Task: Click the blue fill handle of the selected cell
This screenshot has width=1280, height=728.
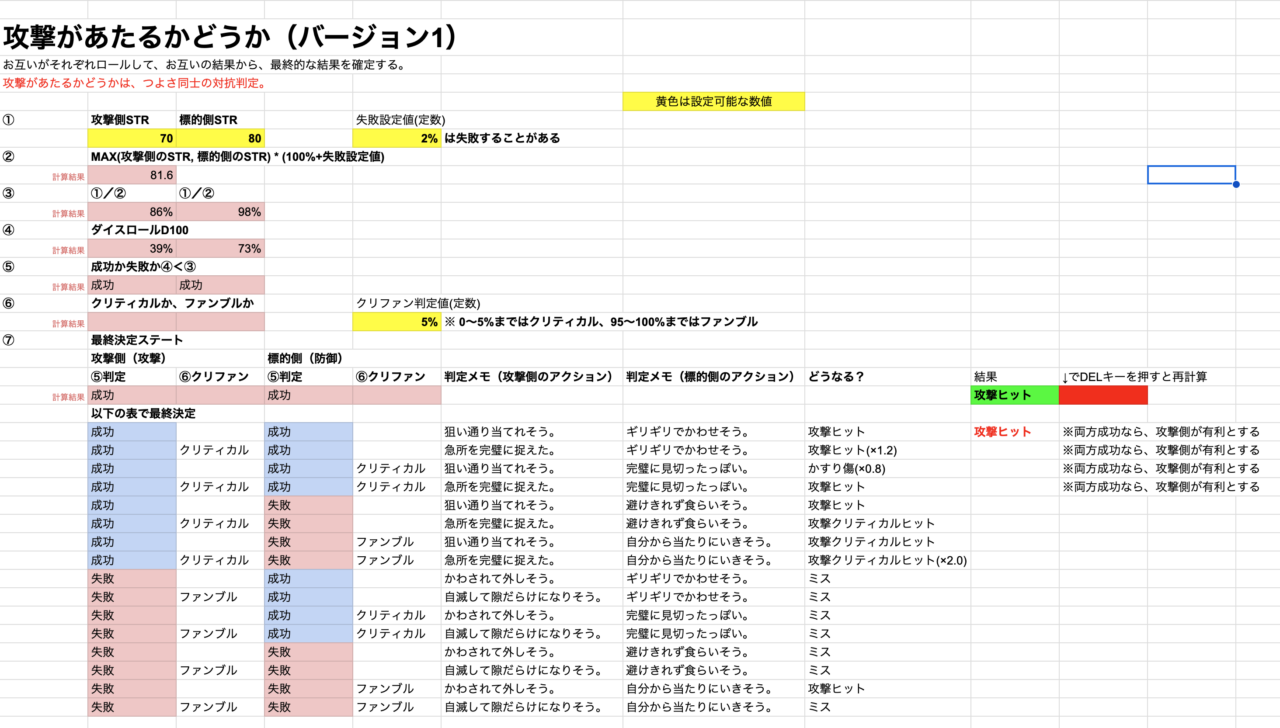Action: coord(1236,184)
